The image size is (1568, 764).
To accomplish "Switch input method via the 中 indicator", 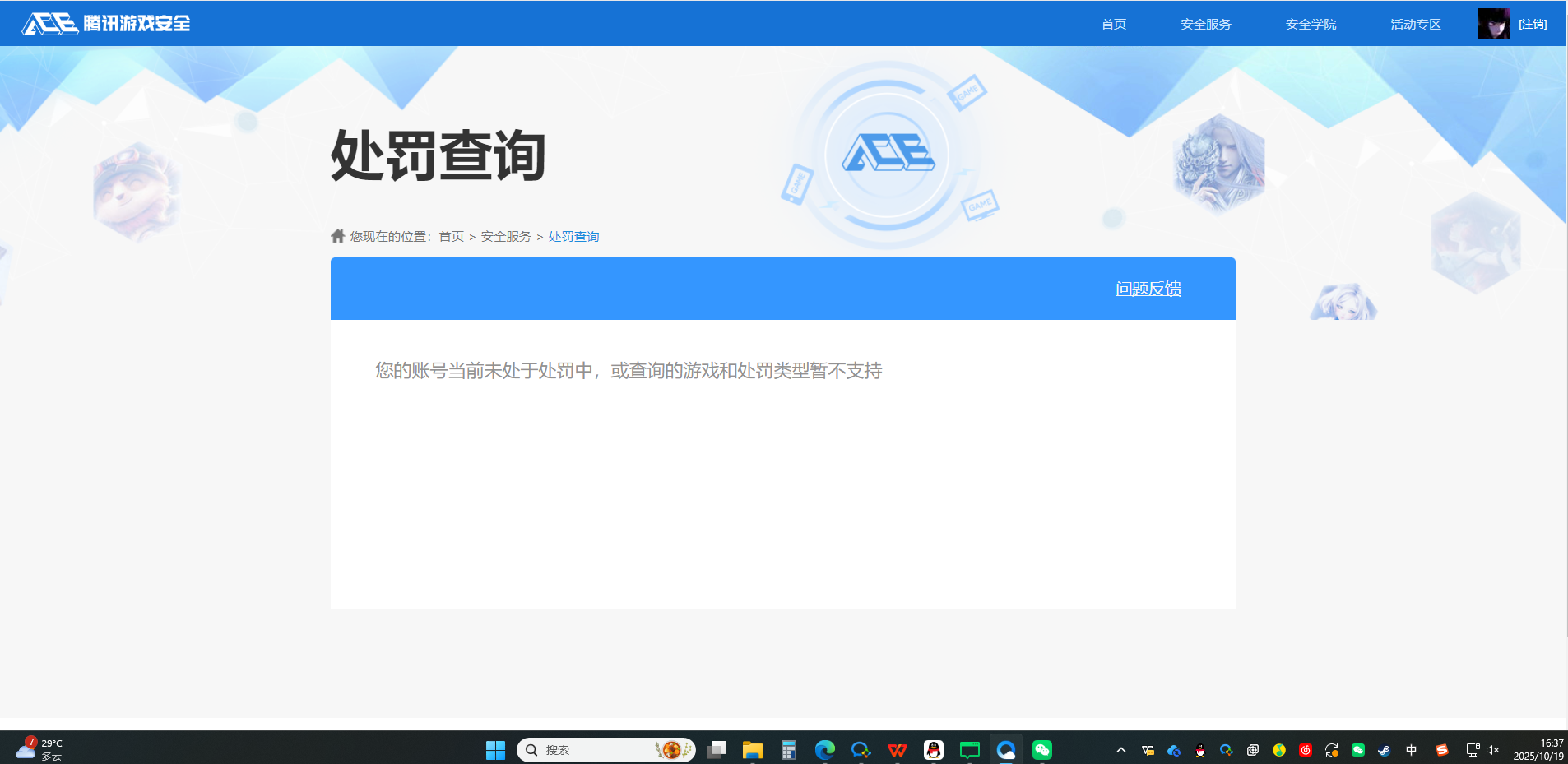I will coord(1412,750).
